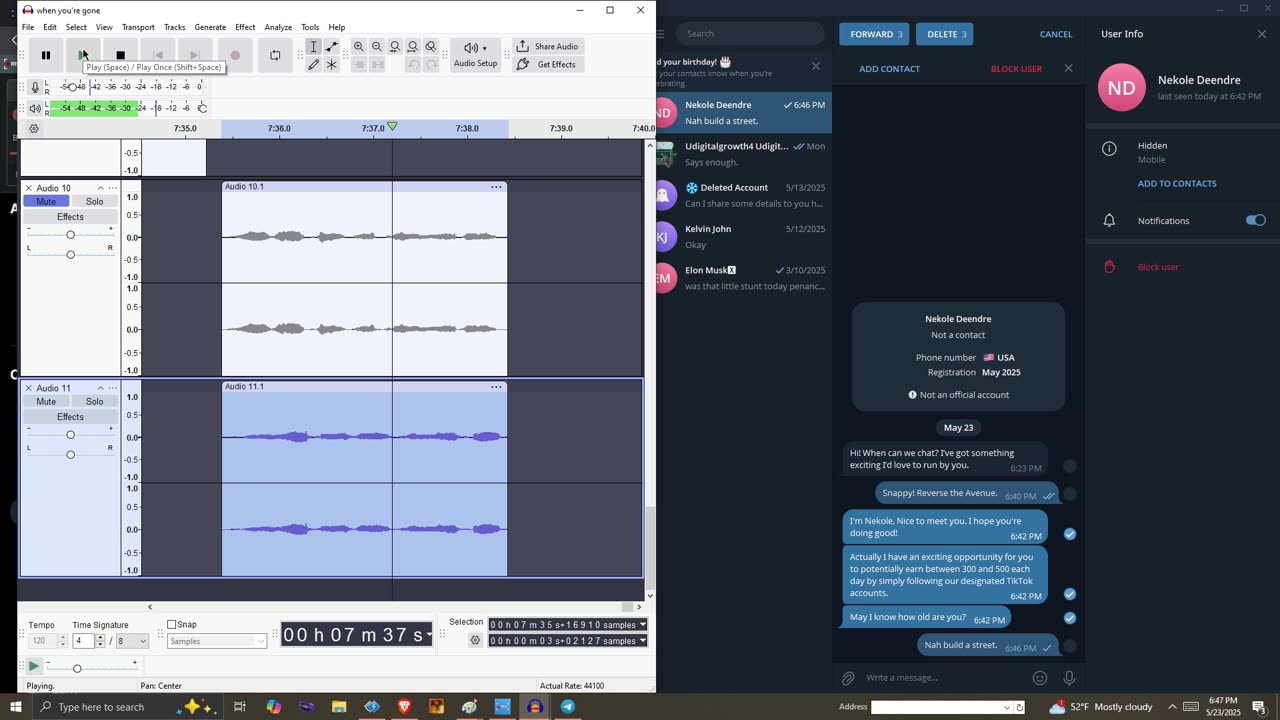Click the attach file paperclip icon
1280x720 pixels.
[x=848, y=678]
